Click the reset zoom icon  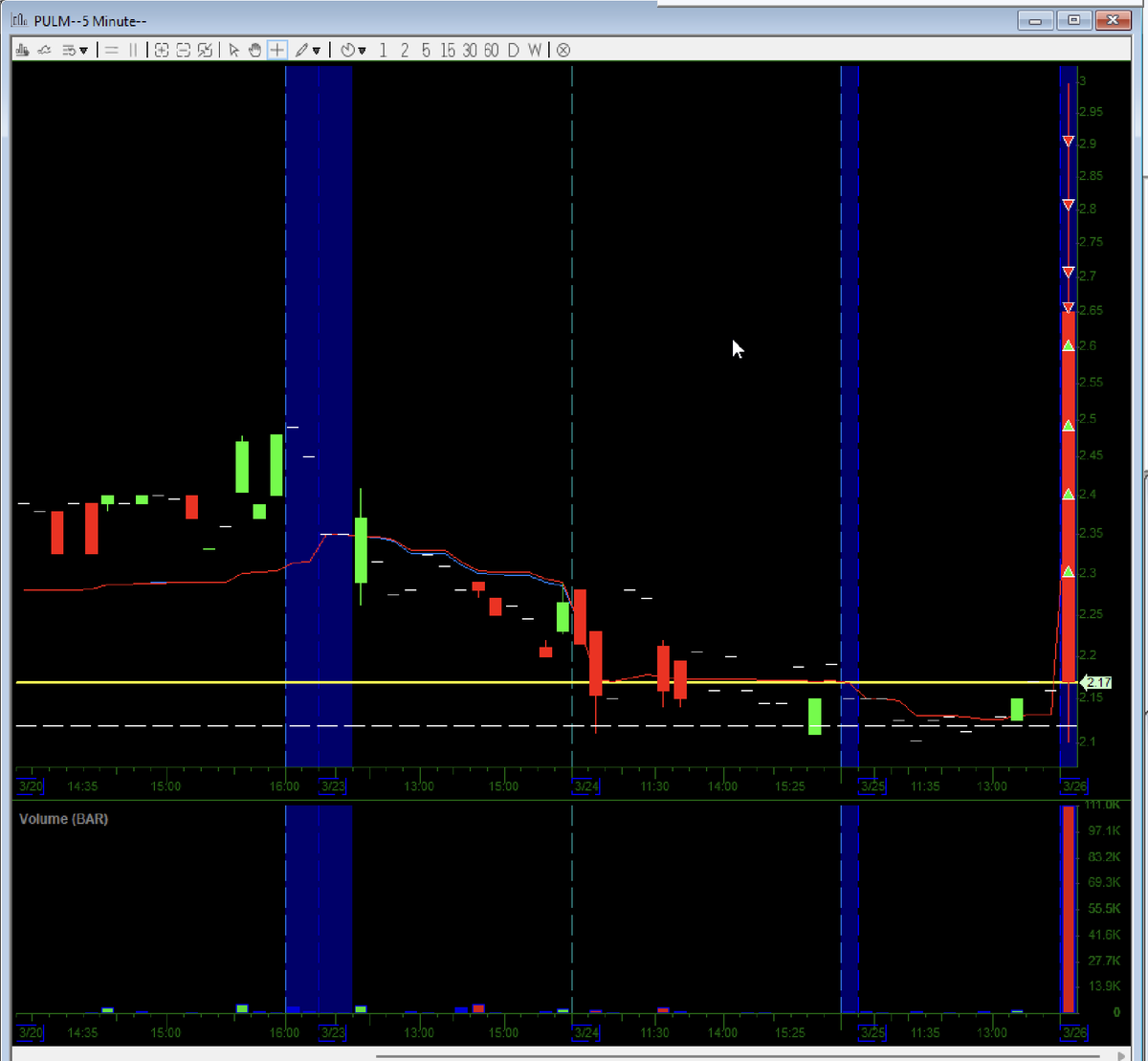pyautogui.click(x=204, y=50)
